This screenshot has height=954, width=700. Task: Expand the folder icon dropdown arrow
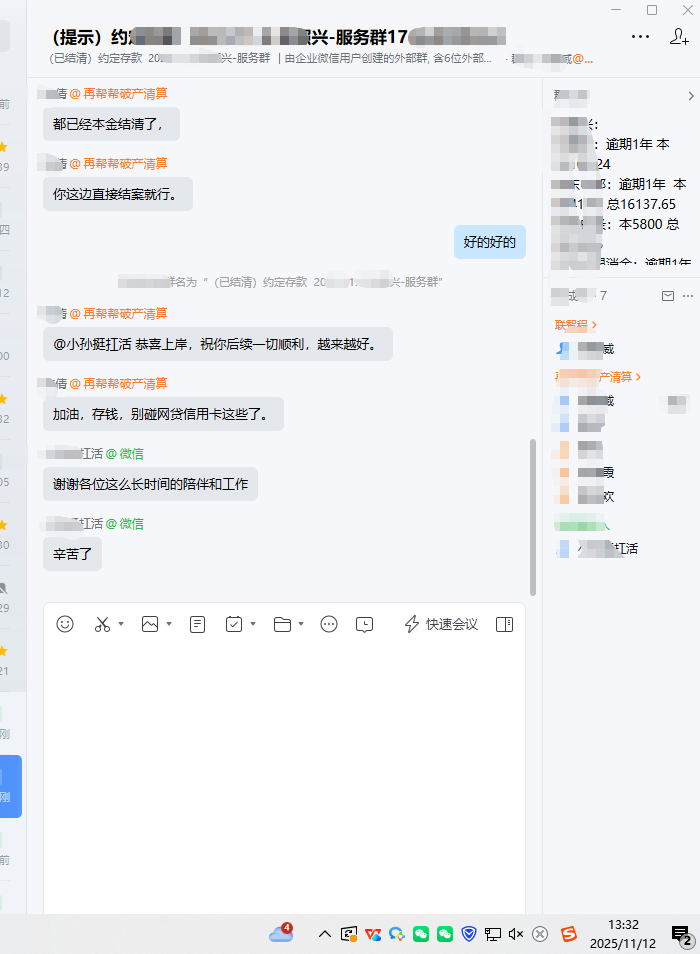302,624
